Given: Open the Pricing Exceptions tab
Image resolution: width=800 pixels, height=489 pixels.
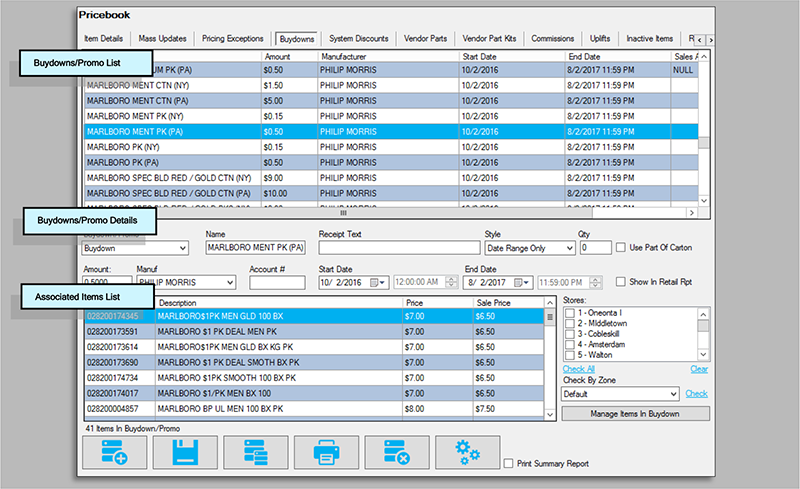Looking at the screenshot, I should click(233, 39).
